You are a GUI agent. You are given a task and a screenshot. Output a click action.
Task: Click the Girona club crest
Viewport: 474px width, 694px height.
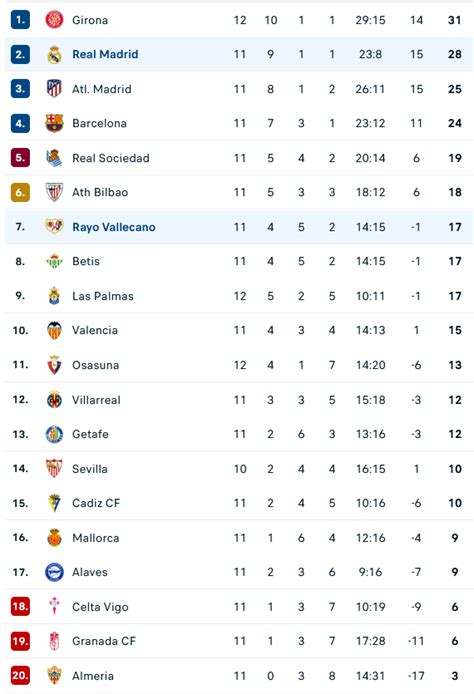coord(54,20)
